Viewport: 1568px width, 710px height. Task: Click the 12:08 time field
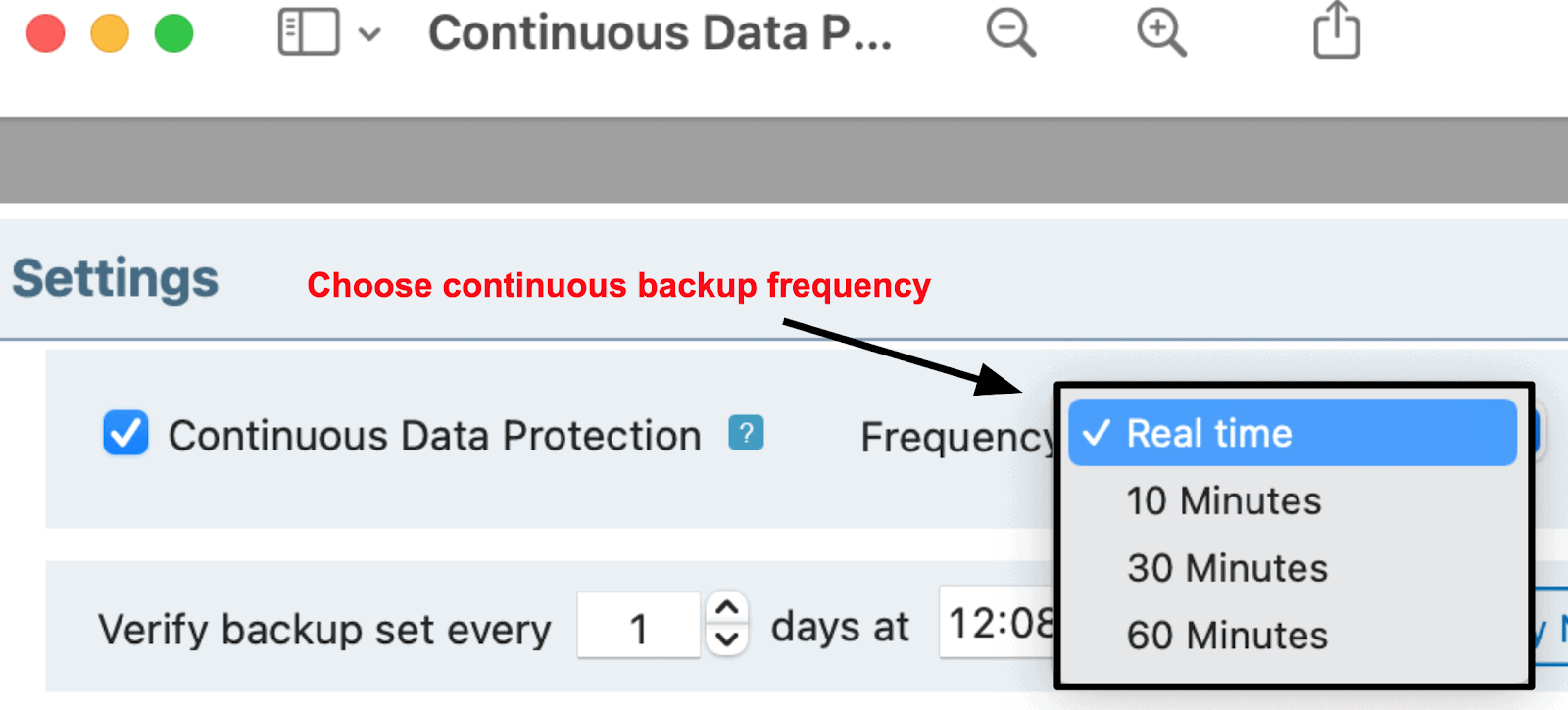[998, 622]
